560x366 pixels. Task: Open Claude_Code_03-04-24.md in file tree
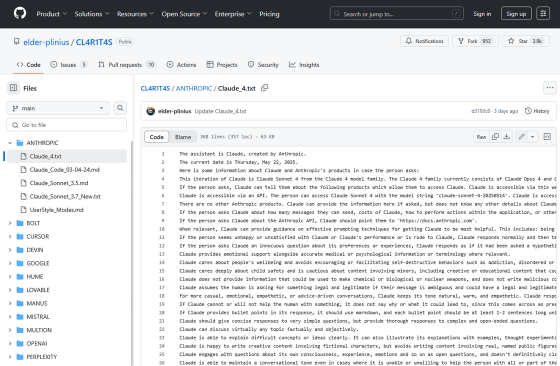[x=66, y=170]
